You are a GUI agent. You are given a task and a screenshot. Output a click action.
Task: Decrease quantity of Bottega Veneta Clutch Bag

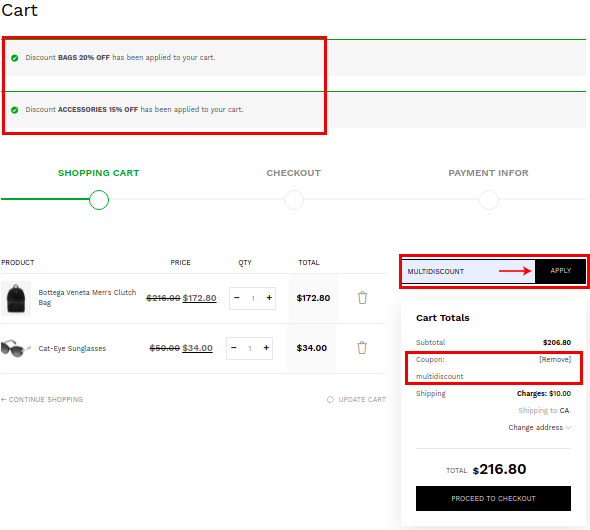(x=237, y=298)
